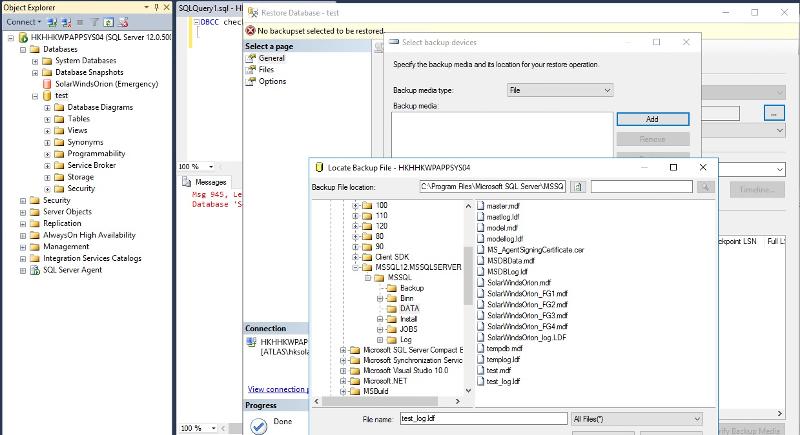Click the Backup File location path field
The image size is (800, 435).
click(492, 187)
